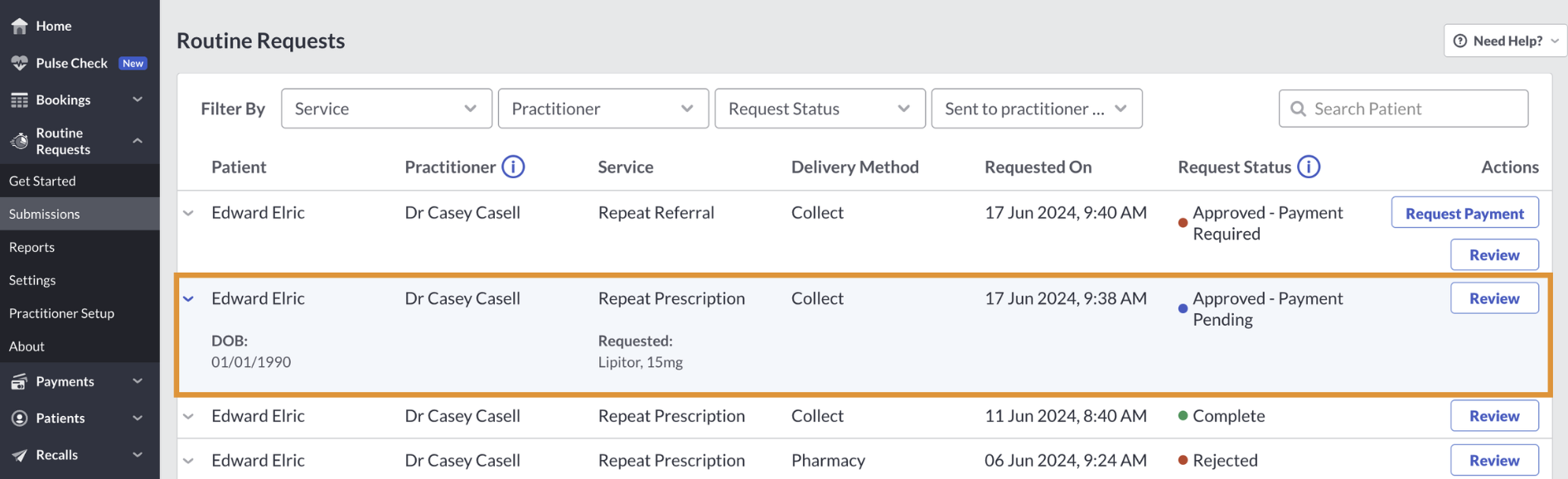Click the Home house icon
The image size is (1568, 479).
point(19,27)
